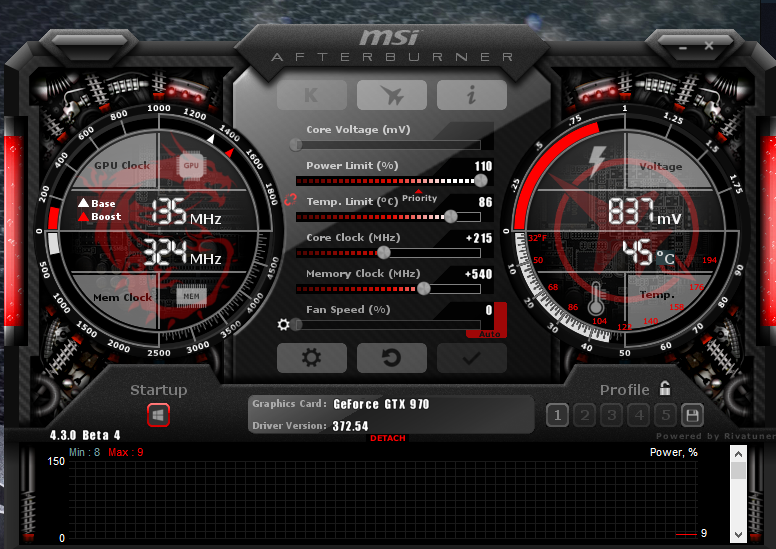Open the Kombustor K button
Image resolution: width=776 pixels, height=549 pixels.
[312, 95]
